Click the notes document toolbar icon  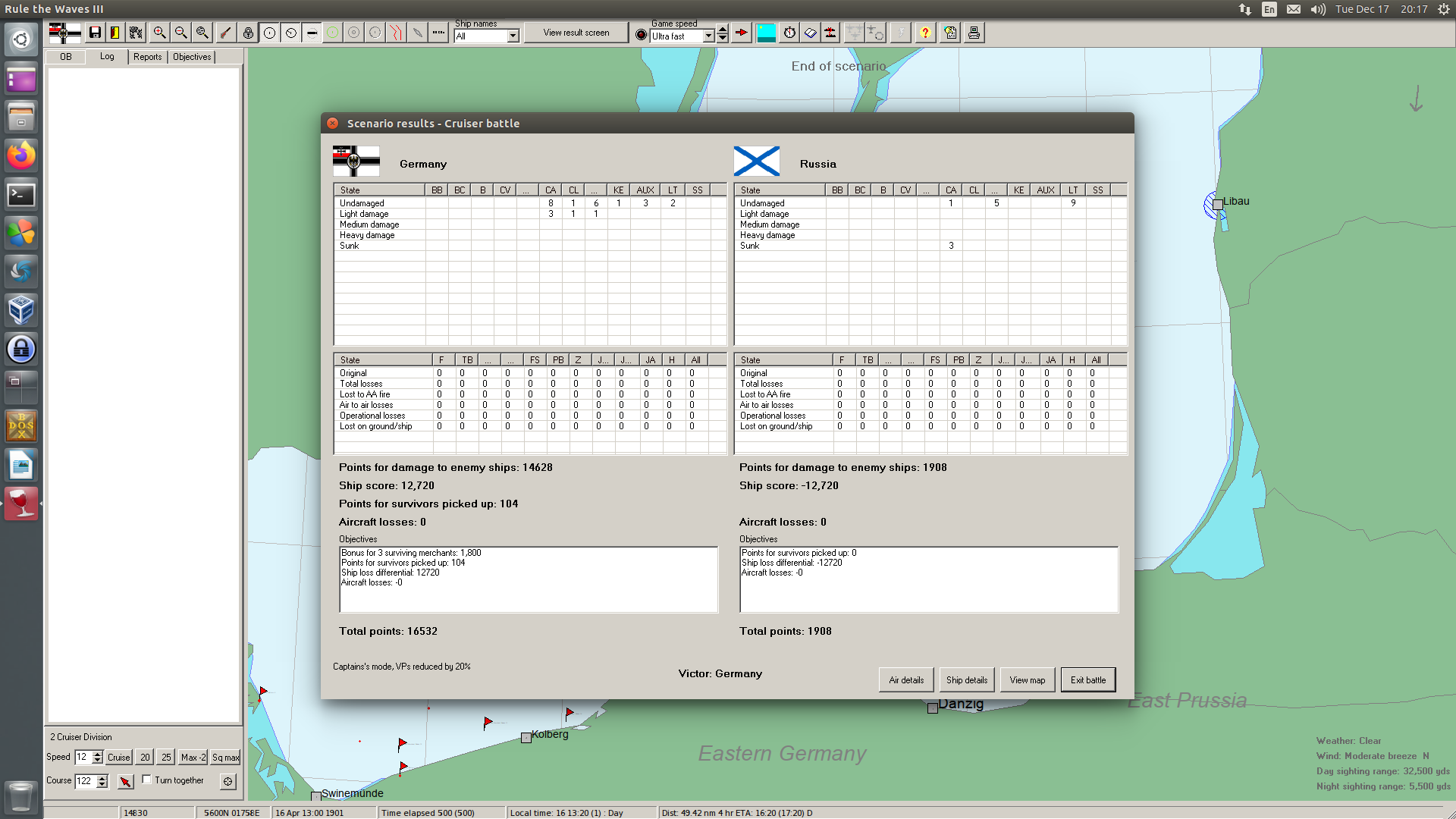[951, 33]
